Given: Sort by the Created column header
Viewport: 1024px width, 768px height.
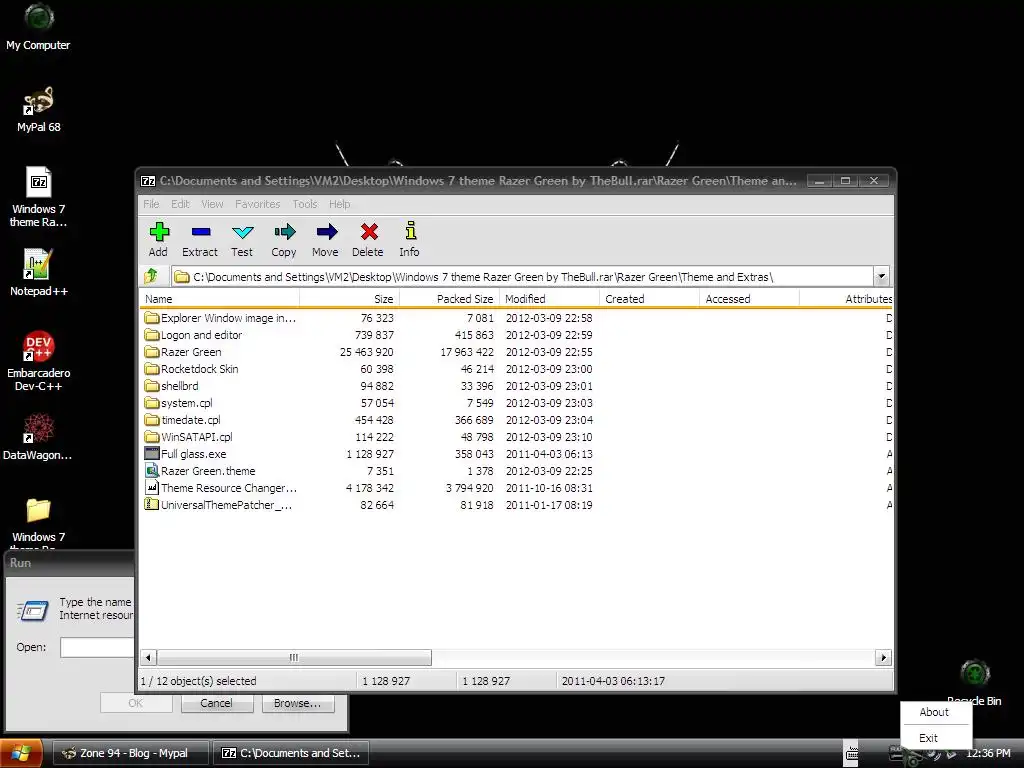Looking at the screenshot, I should click(x=649, y=298).
